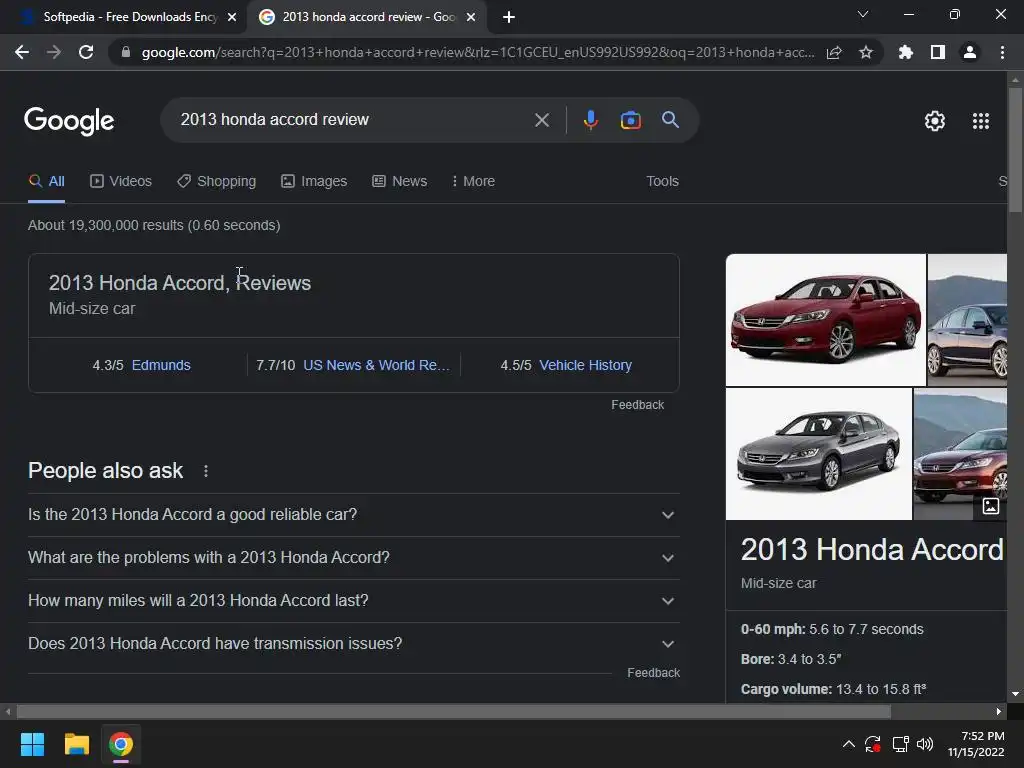1024x768 pixels.
Task: Expand 'How many miles will a 2013 Honda Accord last?'
Action: [x=353, y=601]
